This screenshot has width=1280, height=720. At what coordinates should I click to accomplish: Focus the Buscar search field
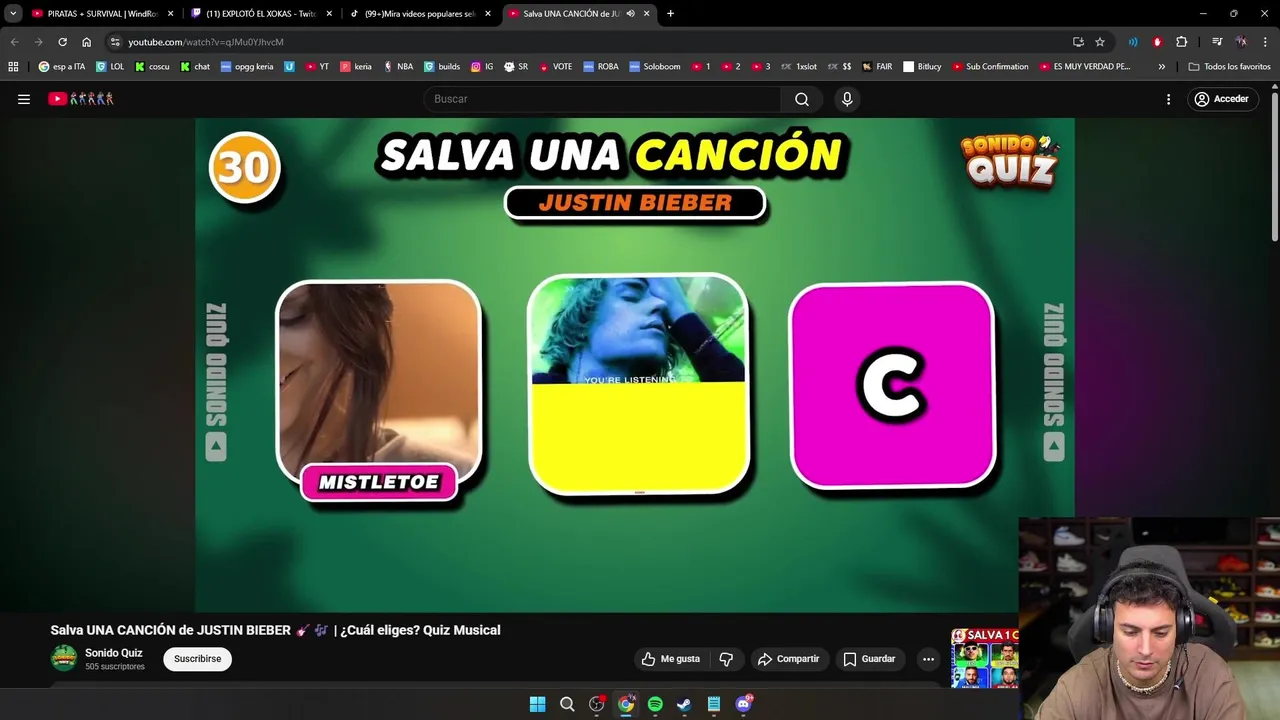point(602,99)
